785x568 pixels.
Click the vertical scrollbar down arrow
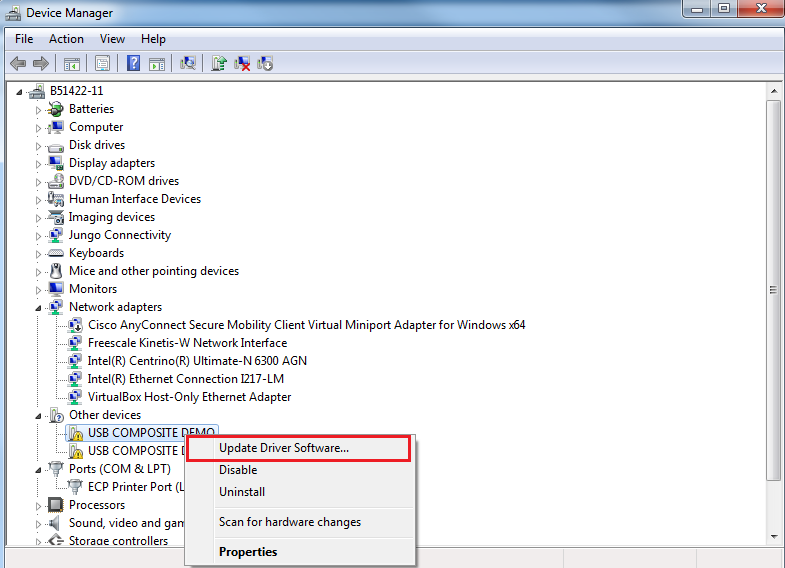(x=773, y=538)
